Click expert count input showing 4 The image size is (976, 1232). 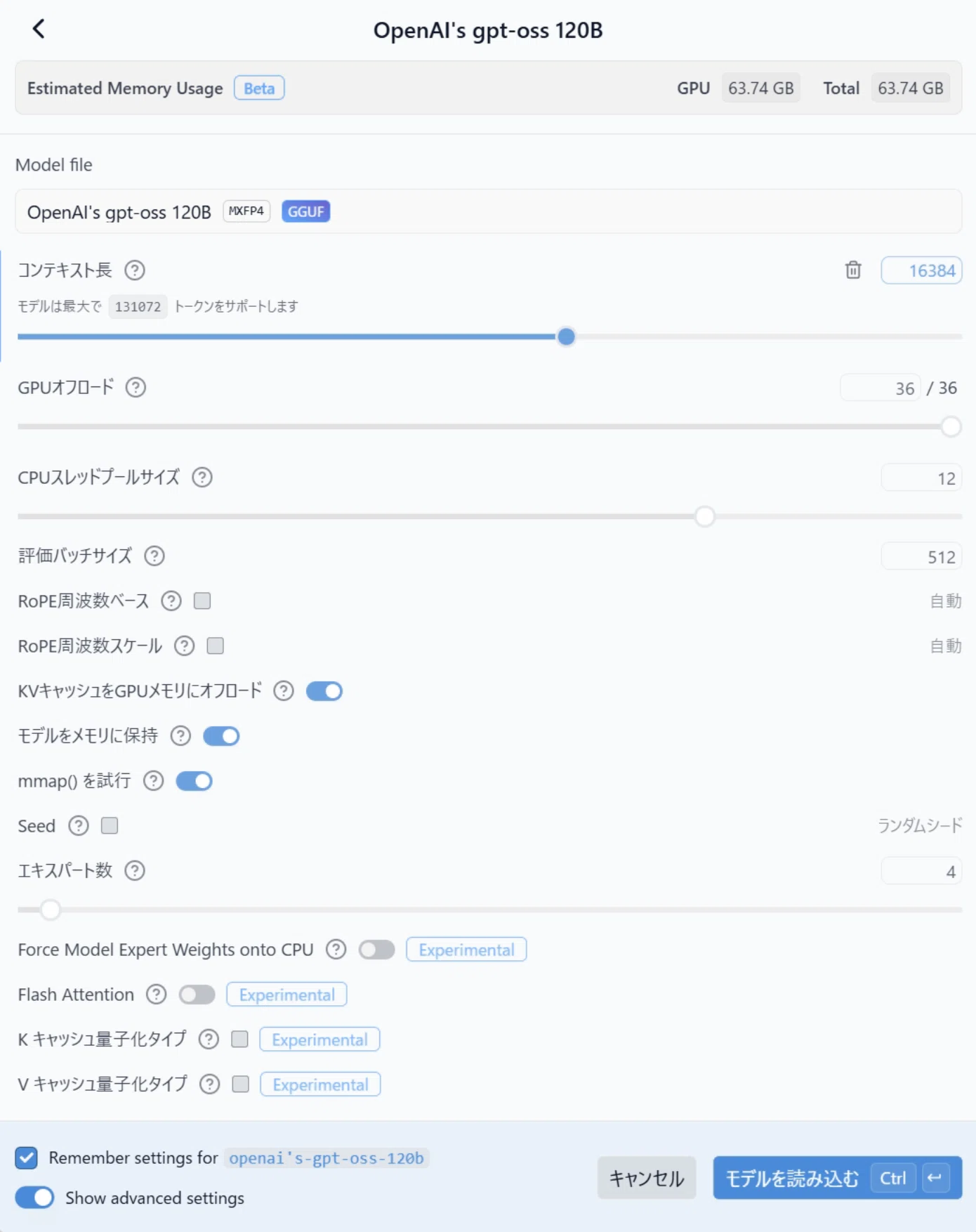(921, 872)
